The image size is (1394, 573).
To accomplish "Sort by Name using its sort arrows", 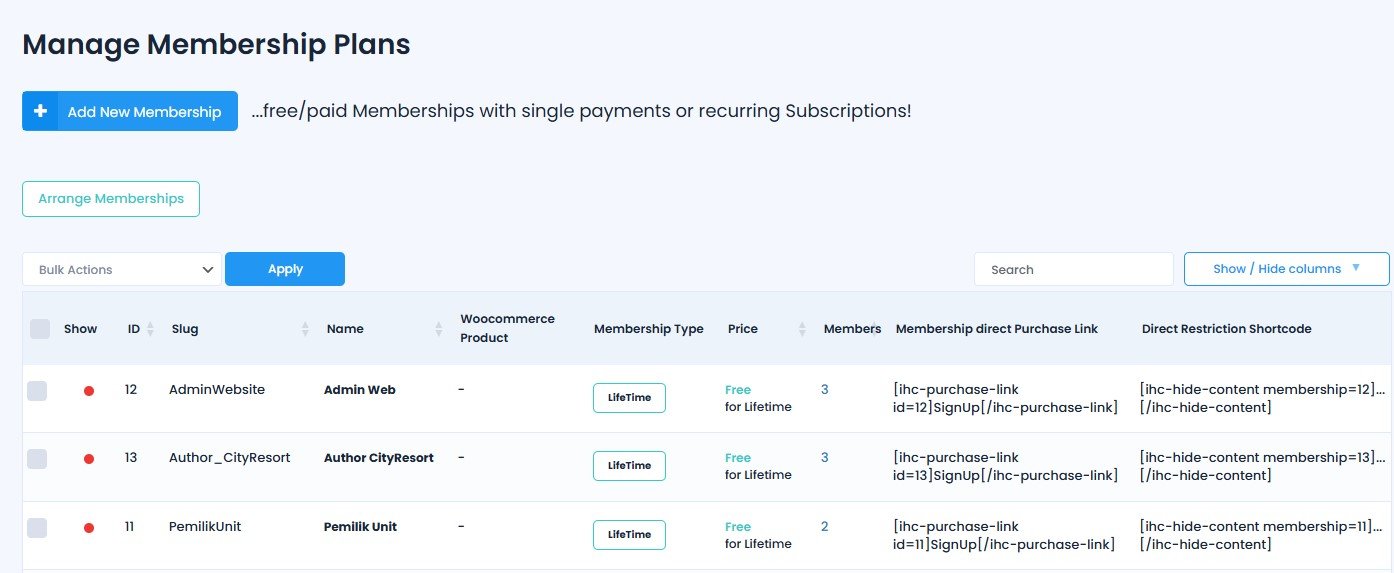I will click(438, 329).
